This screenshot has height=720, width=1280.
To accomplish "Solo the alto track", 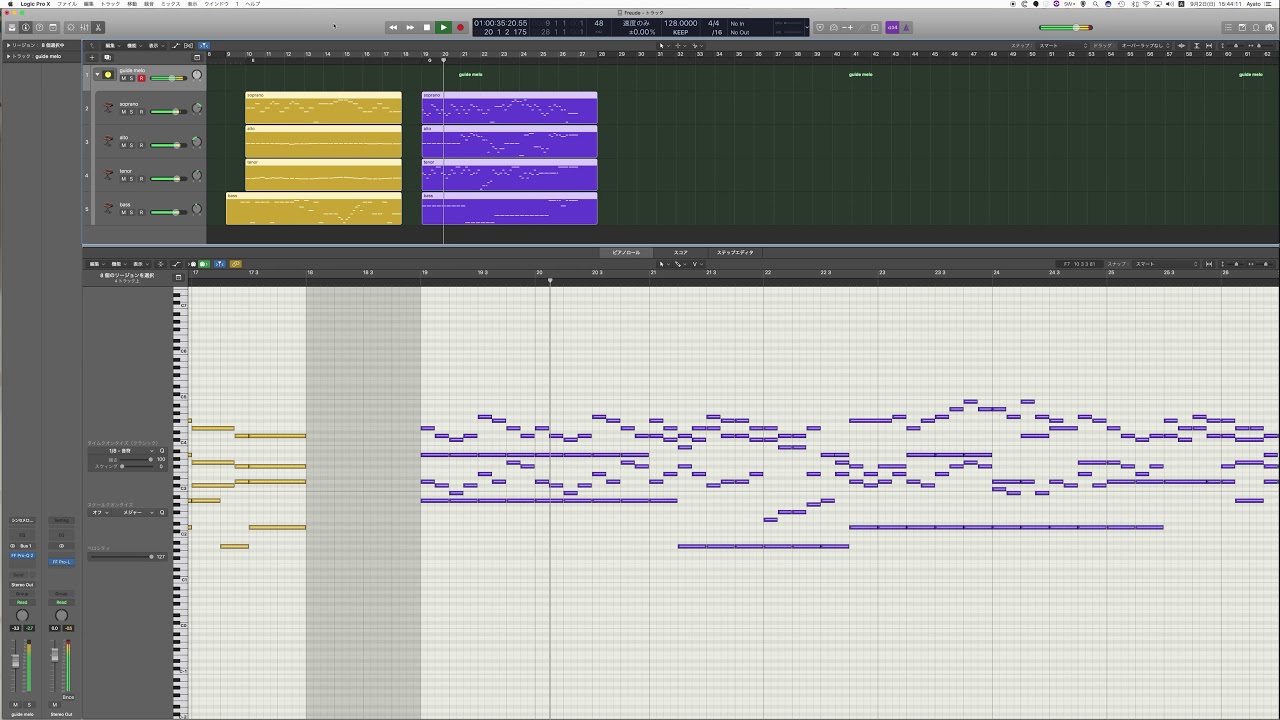I will 131,145.
